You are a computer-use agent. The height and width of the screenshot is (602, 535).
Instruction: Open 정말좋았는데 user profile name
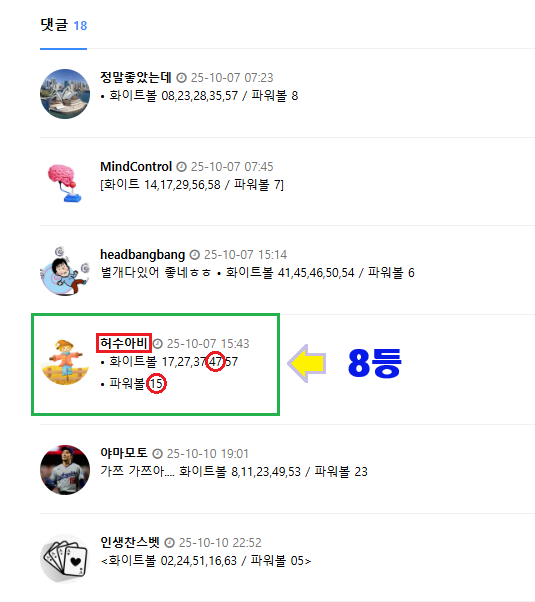click(x=136, y=78)
